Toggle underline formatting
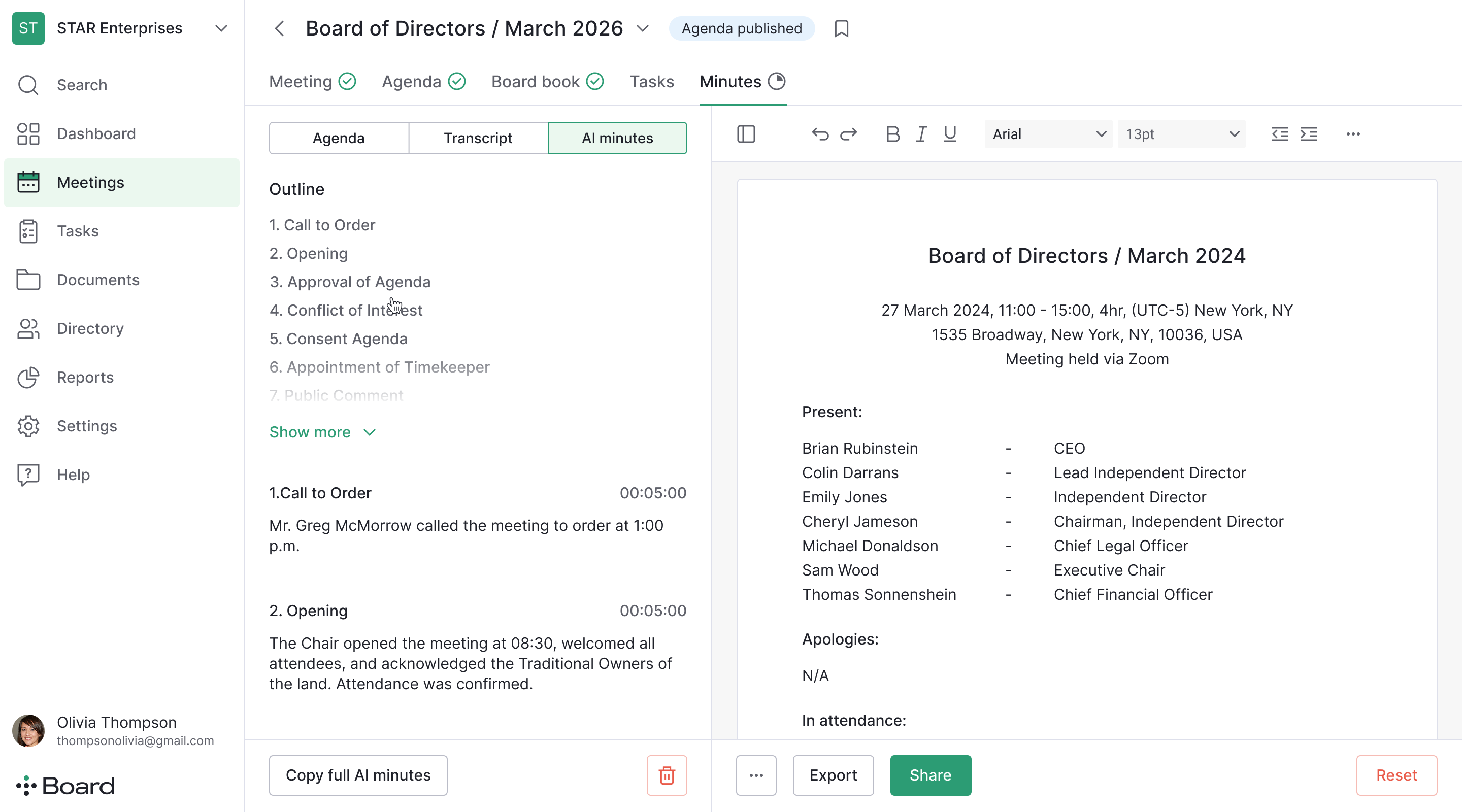This screenshot has height=812, width=1462. click(x=949, y=134)
